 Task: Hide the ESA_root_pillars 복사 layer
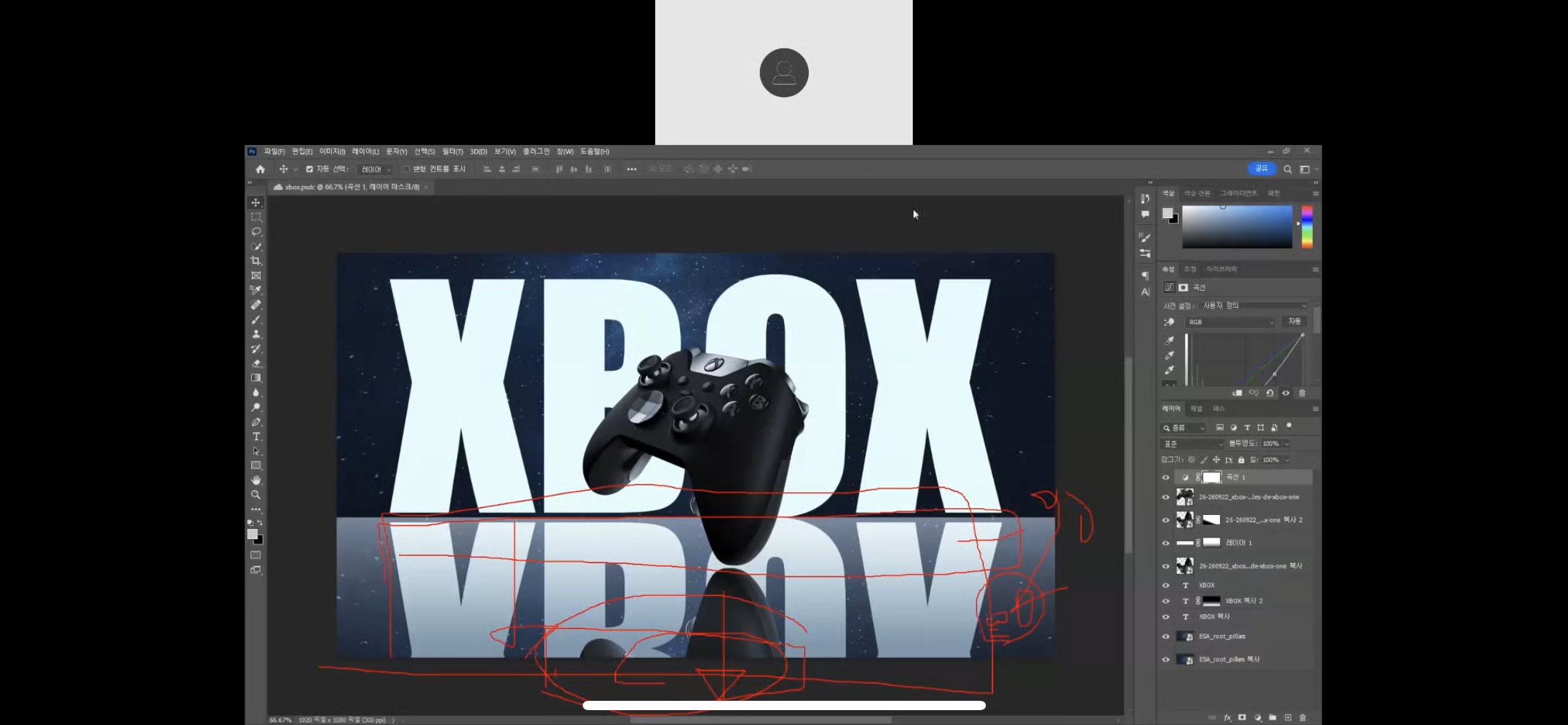[1165, 660]
